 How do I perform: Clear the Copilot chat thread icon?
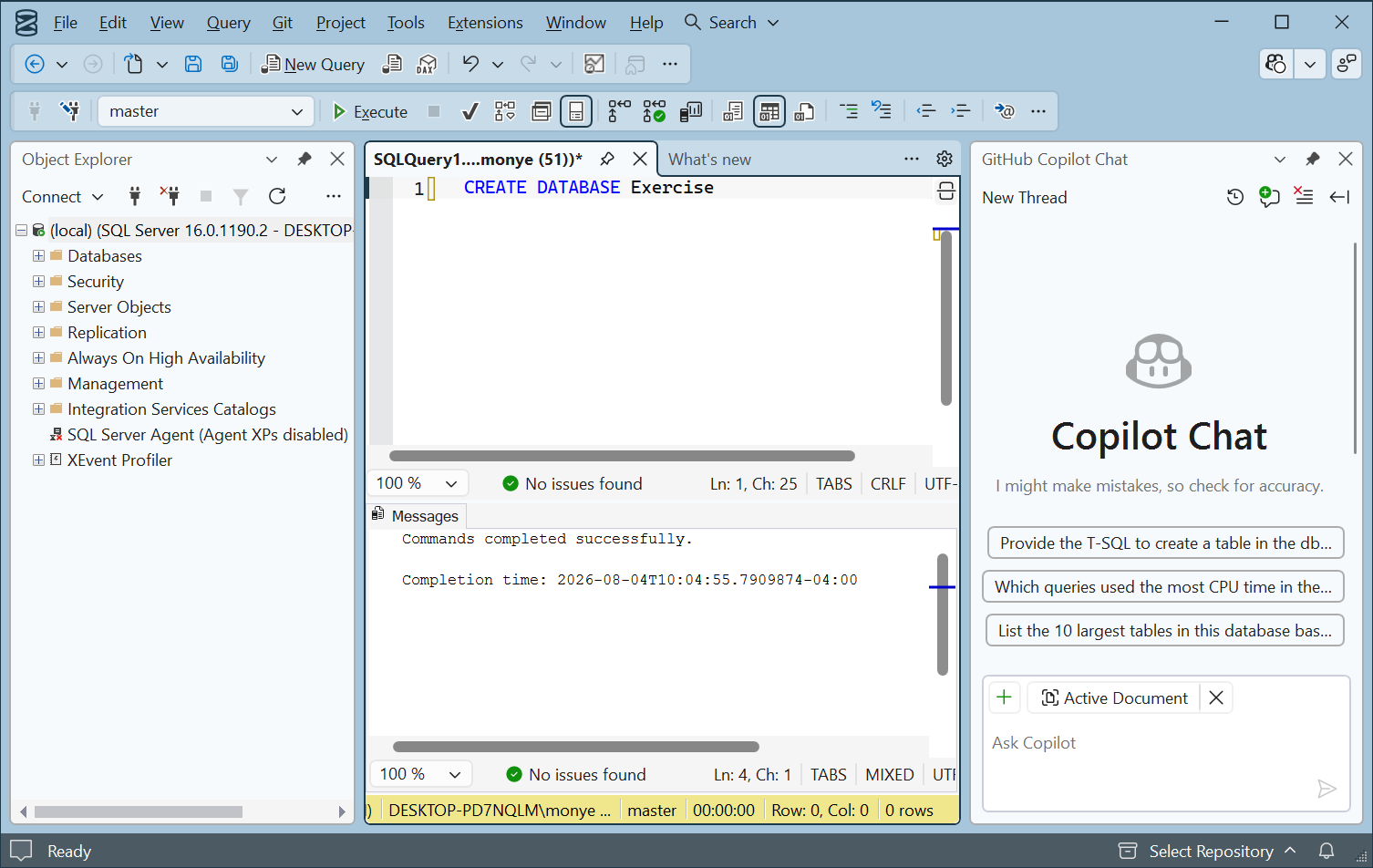(1304, 197)
